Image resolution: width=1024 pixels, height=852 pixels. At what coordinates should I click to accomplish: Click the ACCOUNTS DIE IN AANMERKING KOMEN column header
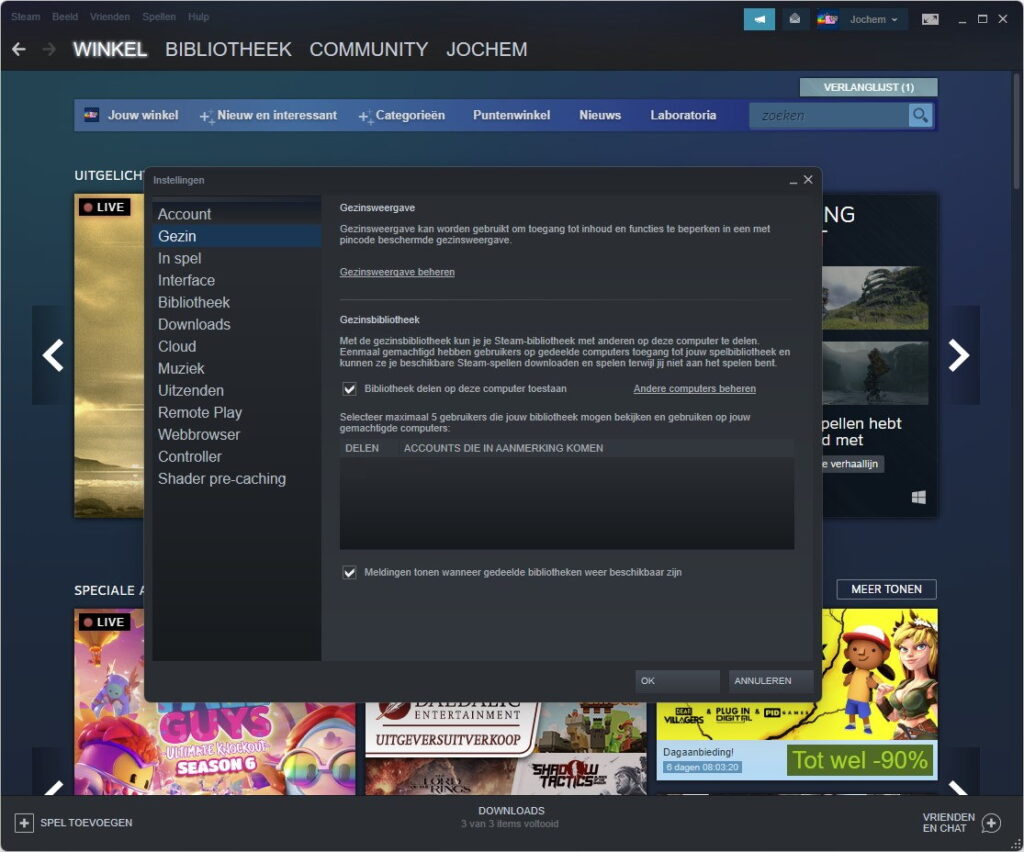(x=503, y=449)
